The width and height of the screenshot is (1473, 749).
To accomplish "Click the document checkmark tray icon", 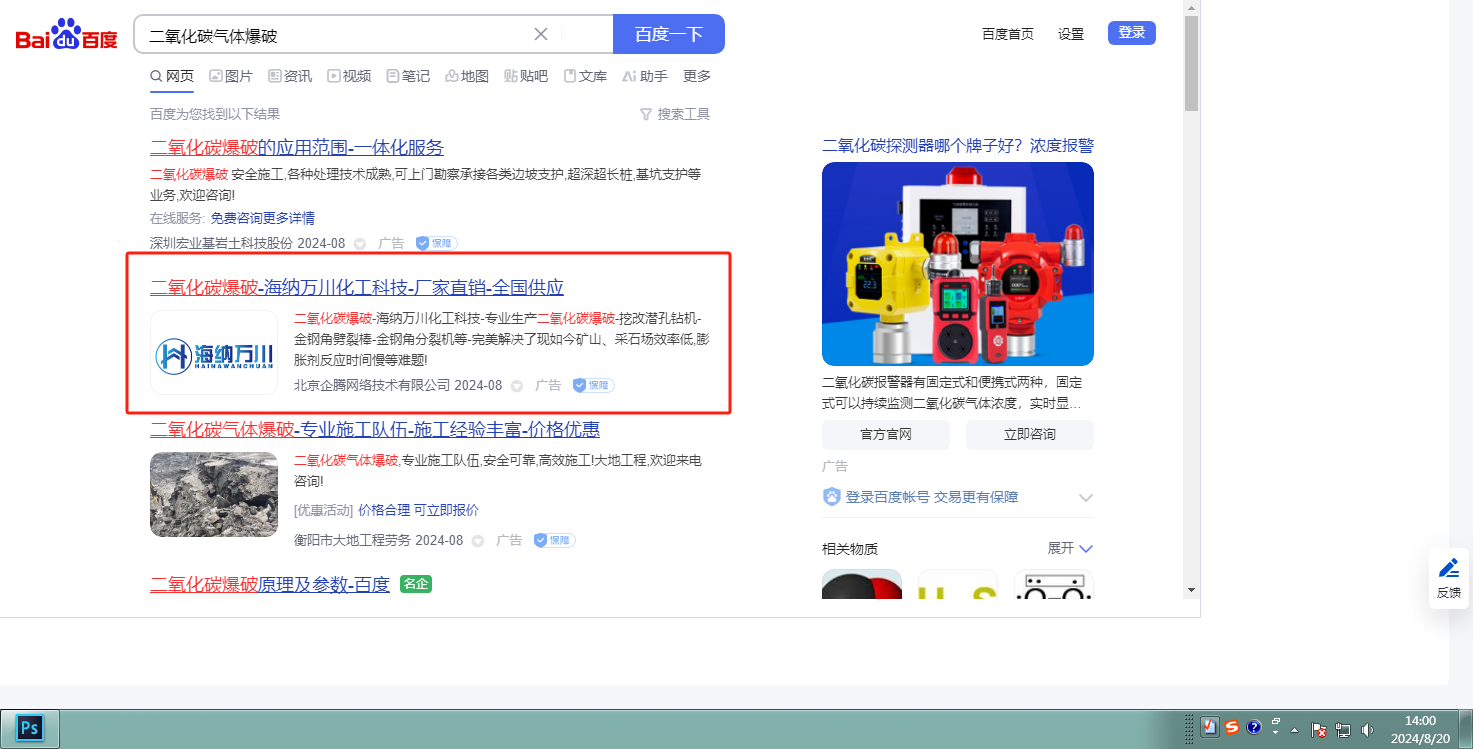I will [x=1210, y=728].
